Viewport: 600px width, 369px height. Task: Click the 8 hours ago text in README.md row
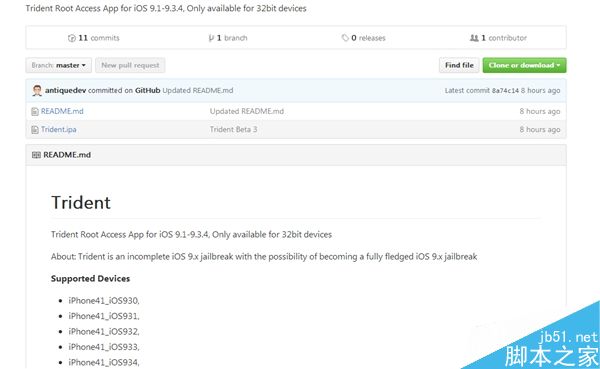540,111
